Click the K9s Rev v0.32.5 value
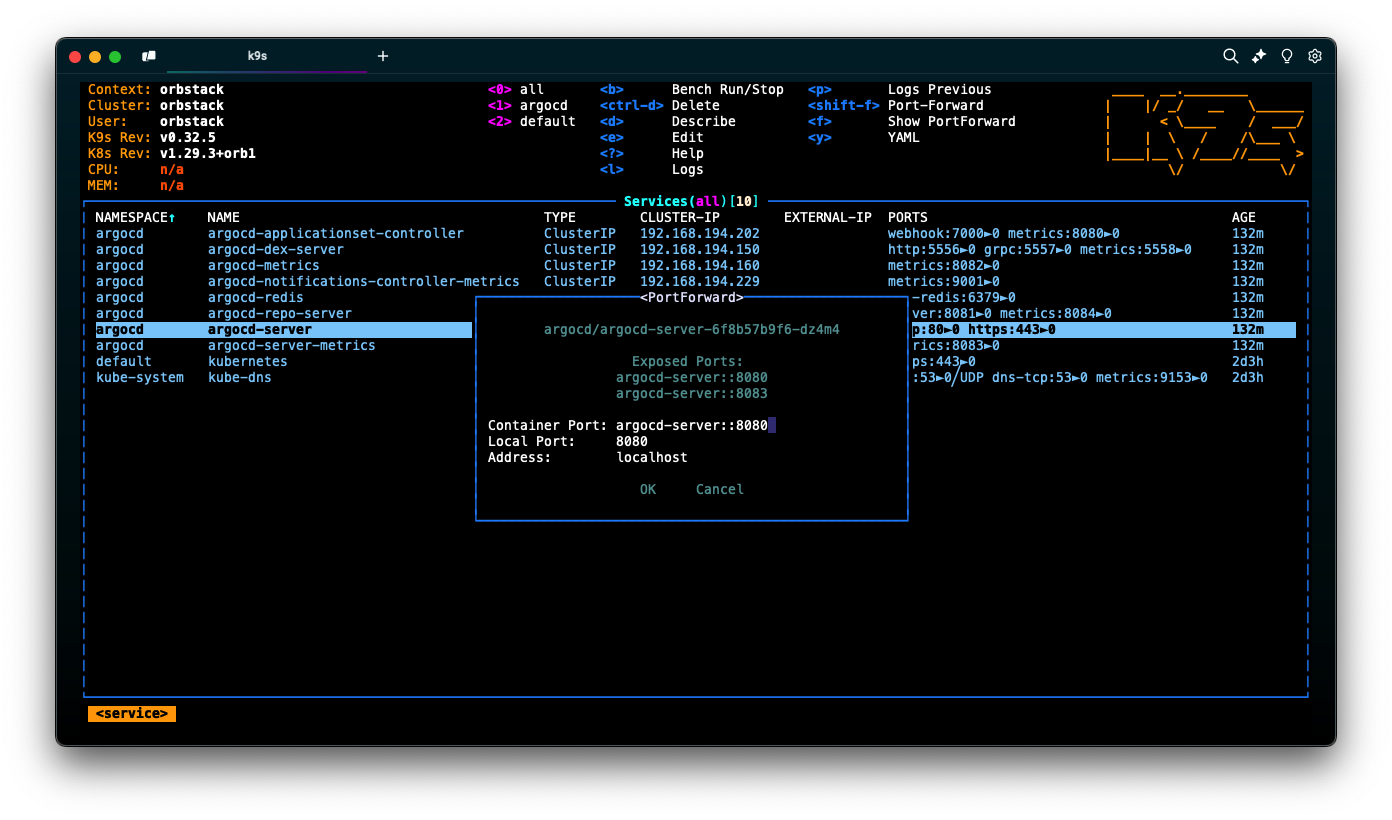The width and height of the screenshot is (1392, 820). (188, 137)
